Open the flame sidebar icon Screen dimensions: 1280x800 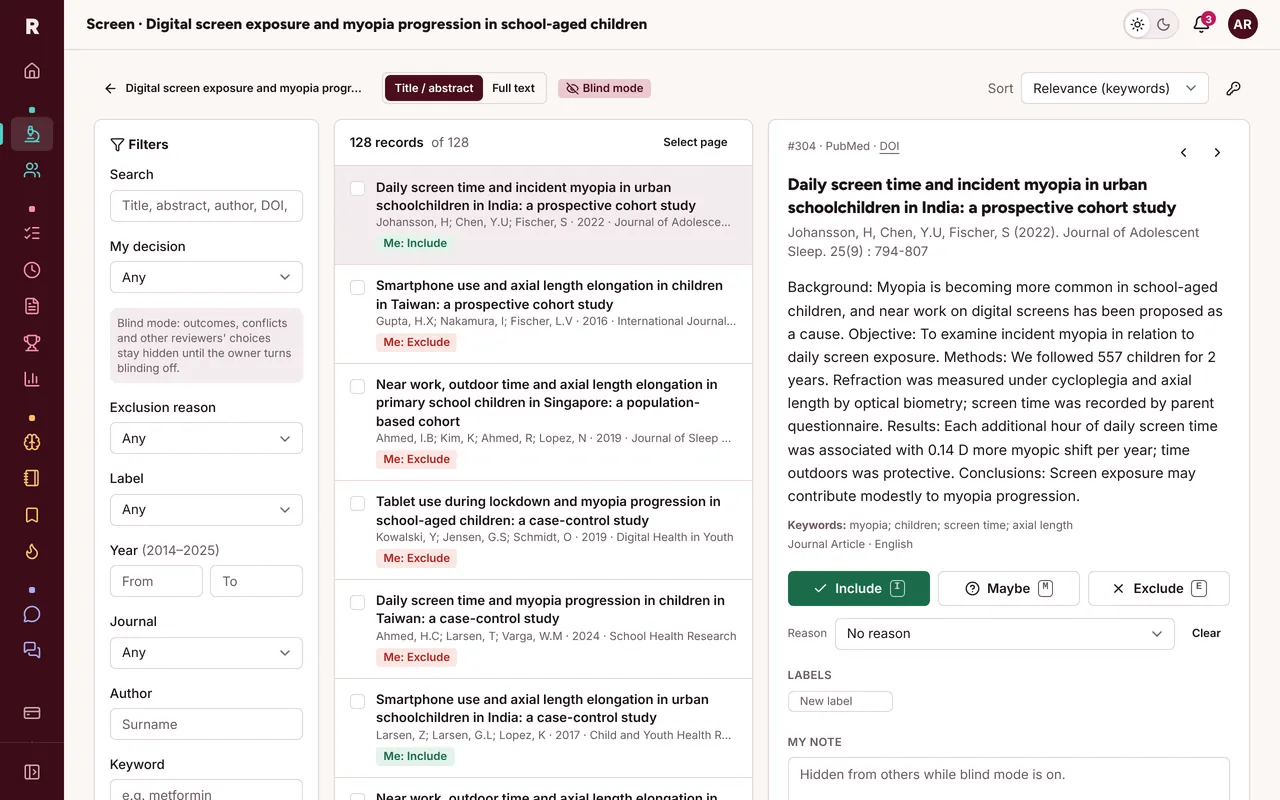coord(32,551)
